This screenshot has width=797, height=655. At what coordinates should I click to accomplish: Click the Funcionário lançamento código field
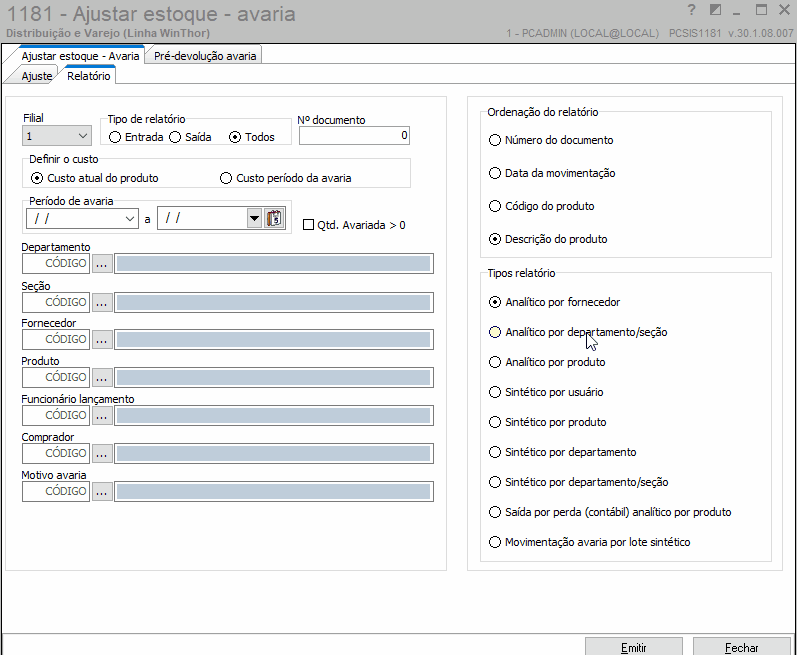pyautogui.click(x=56, y=415)
